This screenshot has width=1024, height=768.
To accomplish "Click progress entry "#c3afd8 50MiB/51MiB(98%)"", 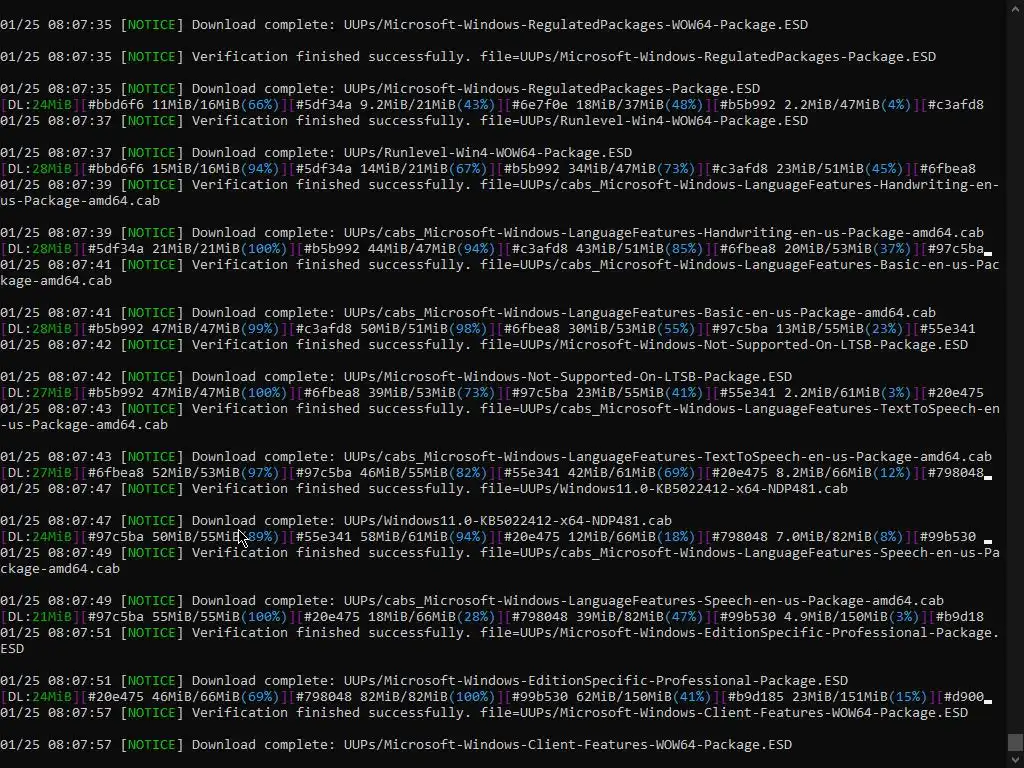I will click(x=392, y=328).
